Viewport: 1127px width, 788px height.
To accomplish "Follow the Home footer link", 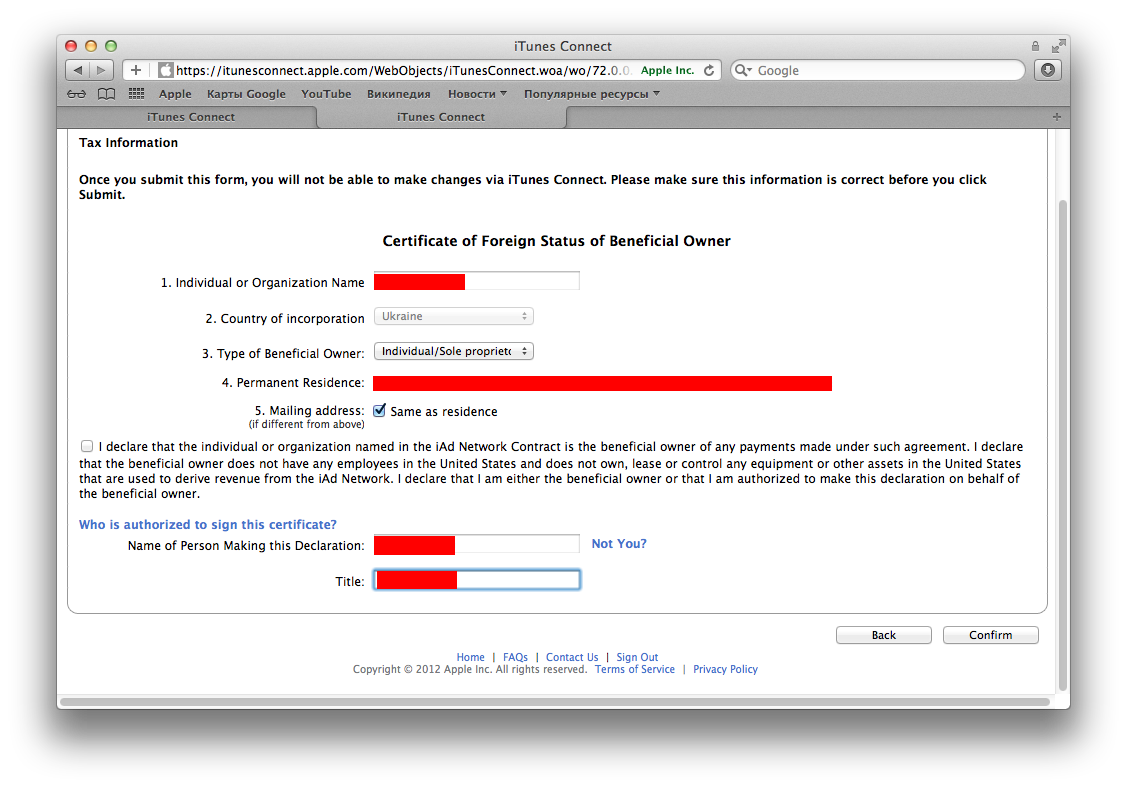I will point(470,657).
